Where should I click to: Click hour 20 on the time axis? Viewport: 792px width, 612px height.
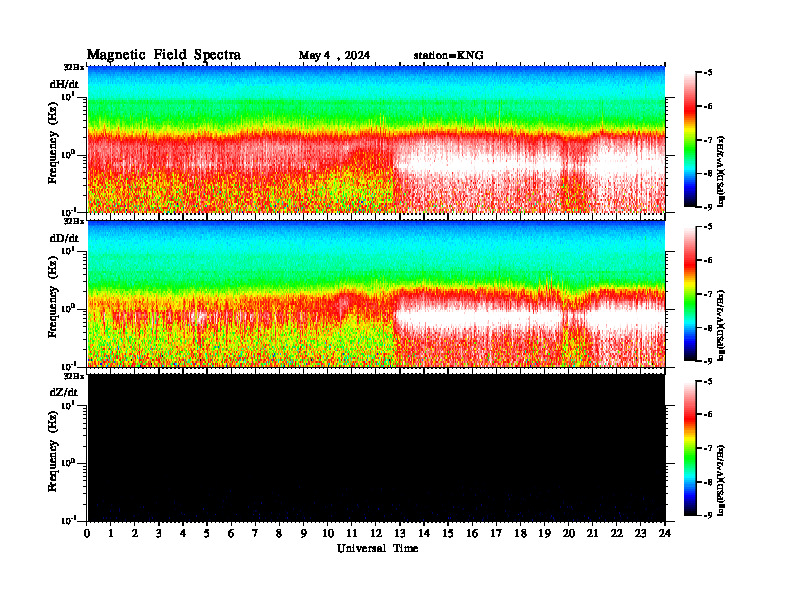[x=569, y=534]
